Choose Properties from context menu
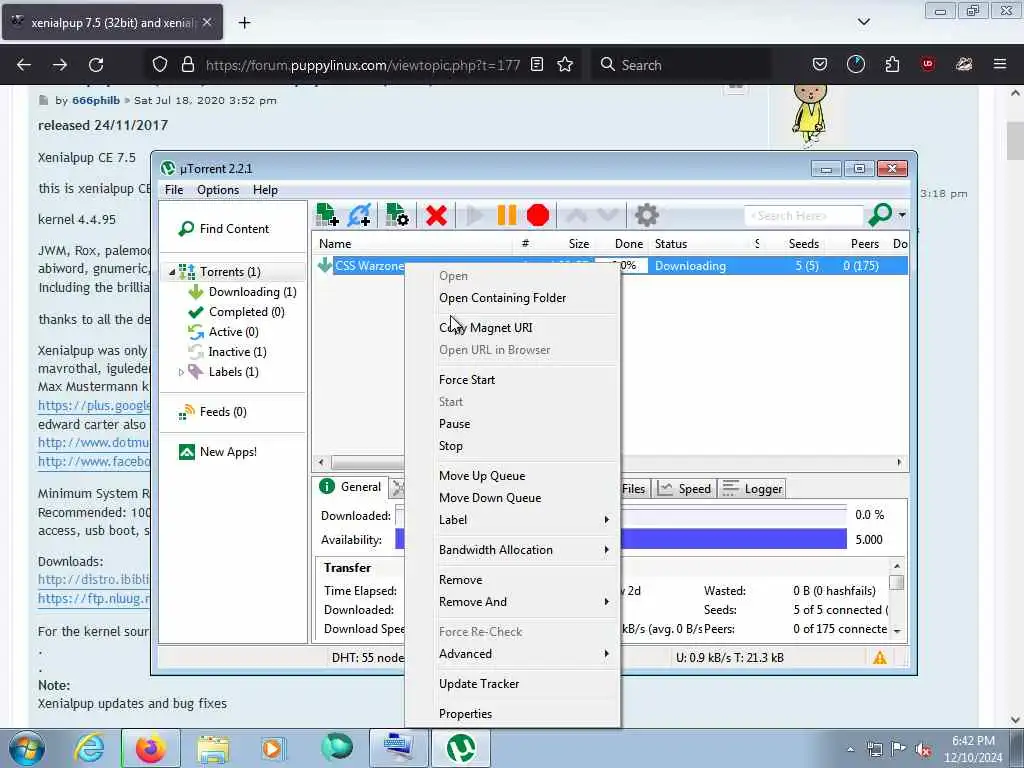Screen dimensions: 1024x768 point(512,714)
